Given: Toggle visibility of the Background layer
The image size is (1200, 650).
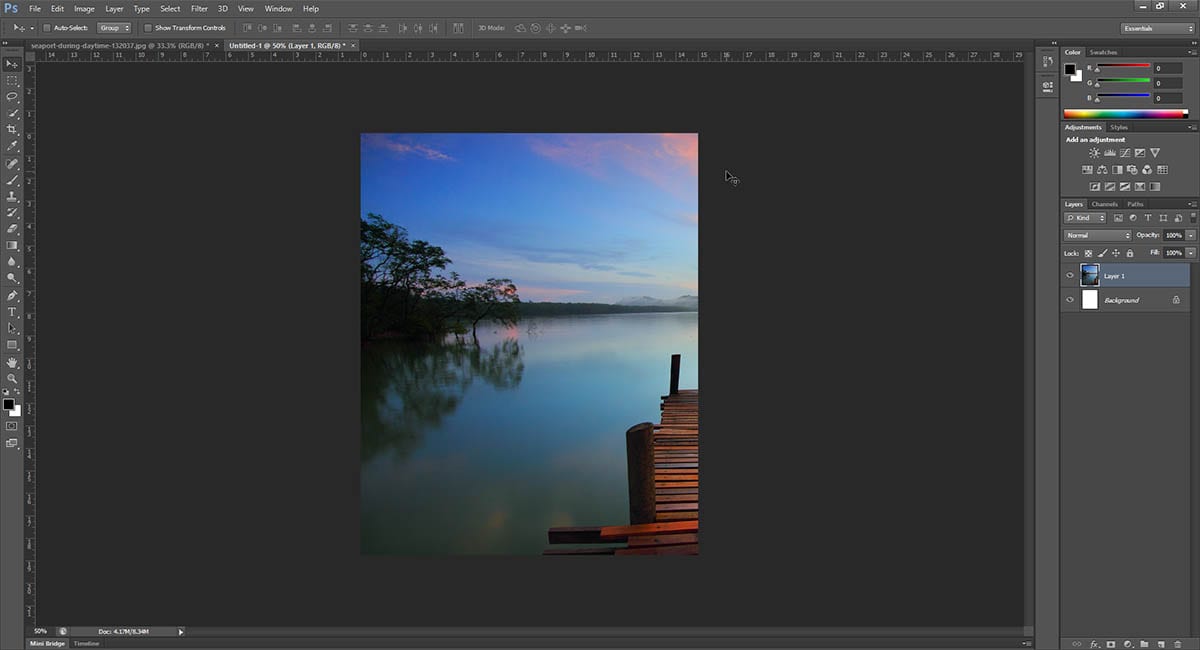Looking at the screenshot, I should (x=1070, y=300).
